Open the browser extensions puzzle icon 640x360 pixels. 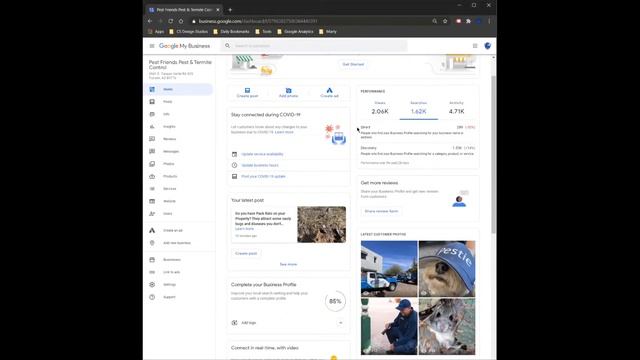click(x=469, y=21)
